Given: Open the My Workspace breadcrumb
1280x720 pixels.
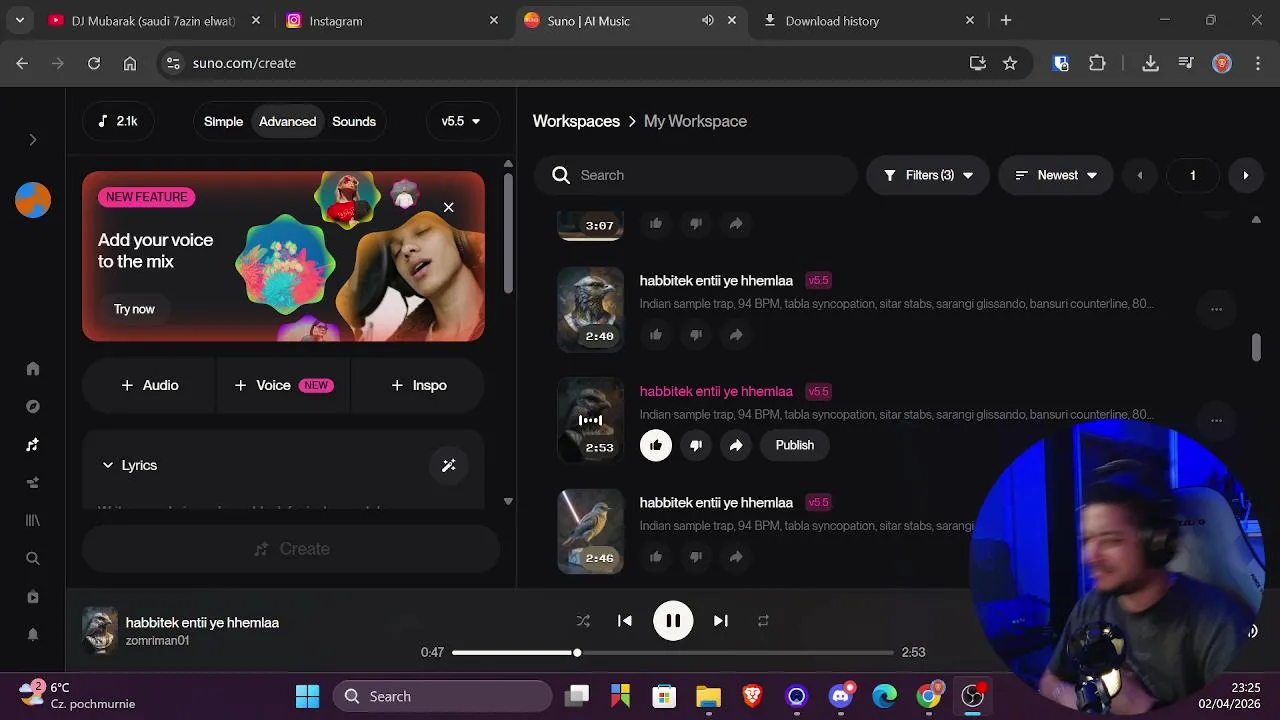Looking at the screenshot, I should (695, 121).
